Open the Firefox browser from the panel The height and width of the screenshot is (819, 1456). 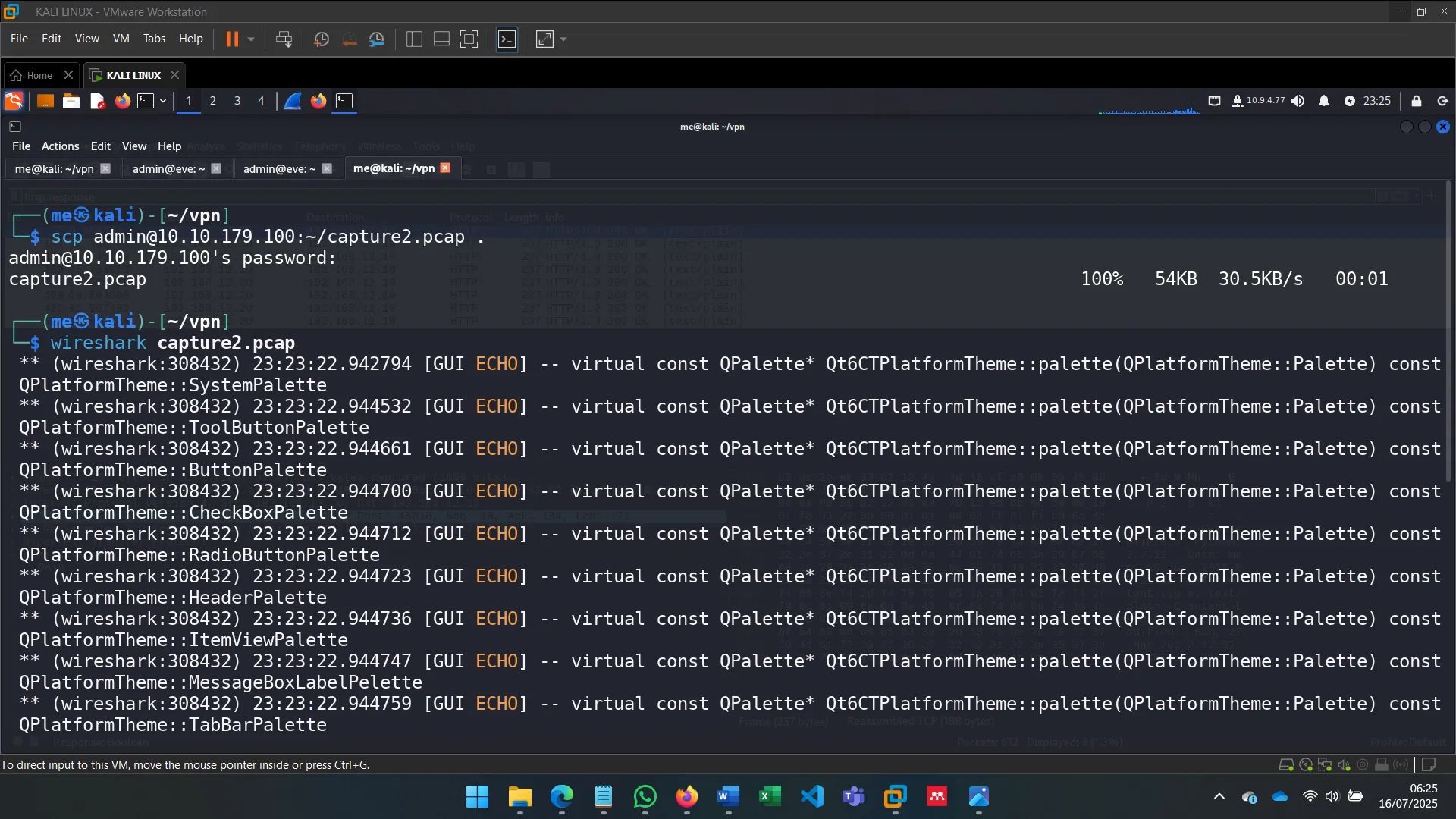tap(122, 101)
